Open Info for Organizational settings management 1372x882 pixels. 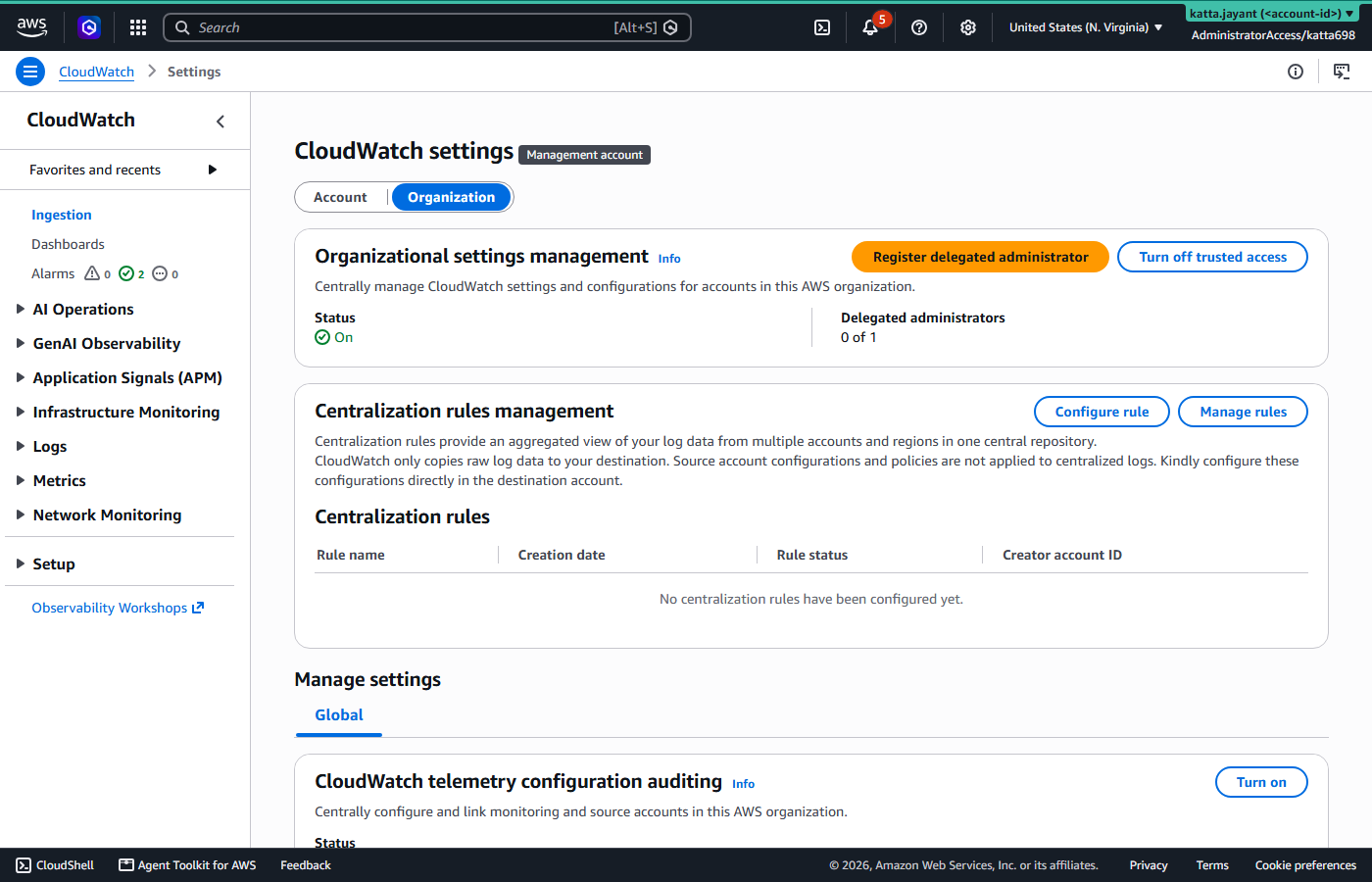669,259
